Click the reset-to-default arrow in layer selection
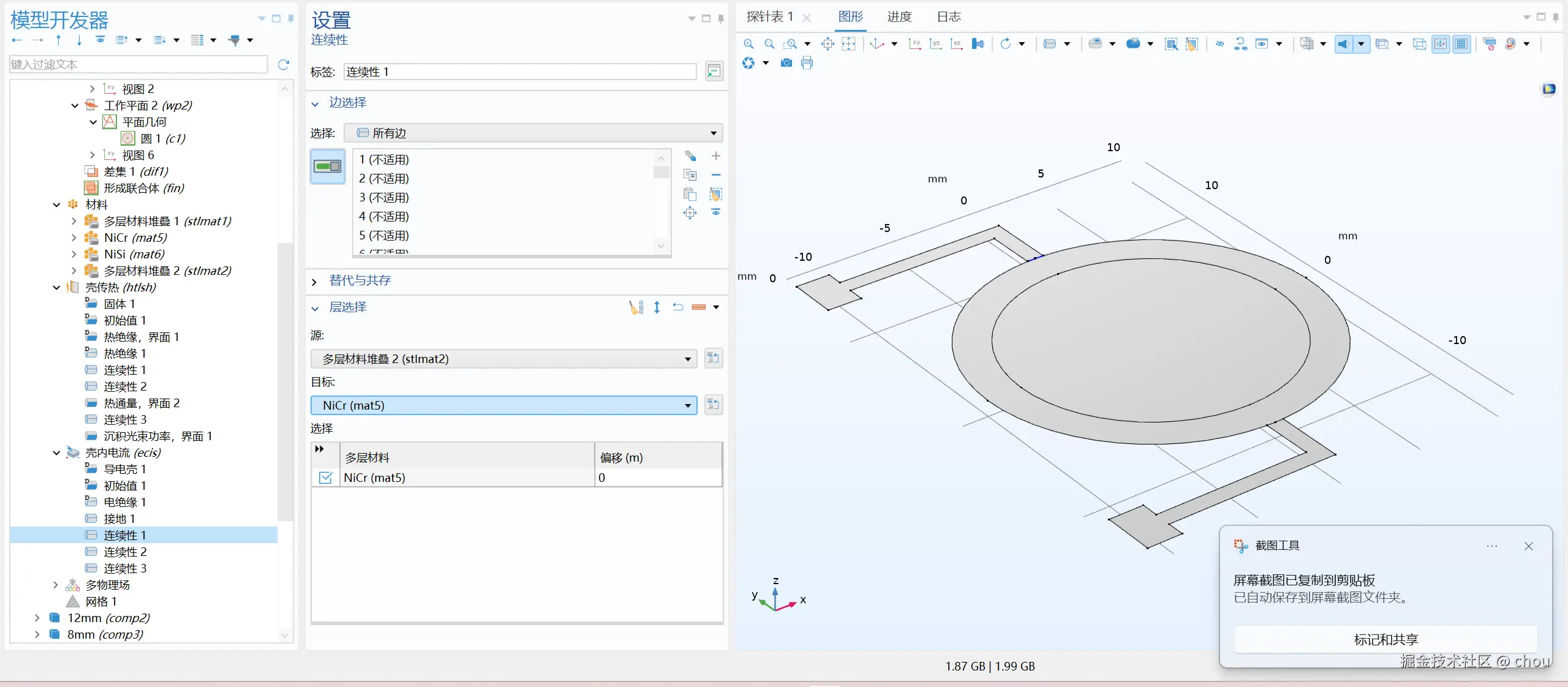1568x687 pixels. tap(677, 307)
